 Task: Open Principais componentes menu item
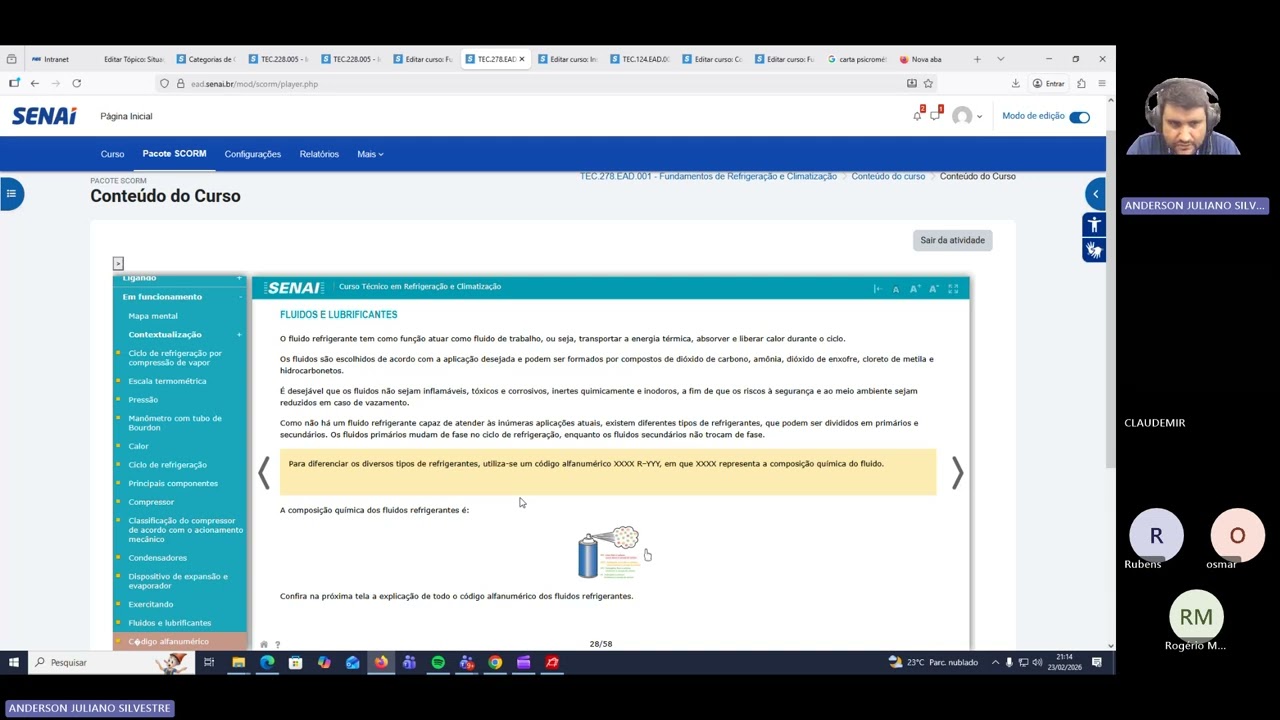coord(173,483)
